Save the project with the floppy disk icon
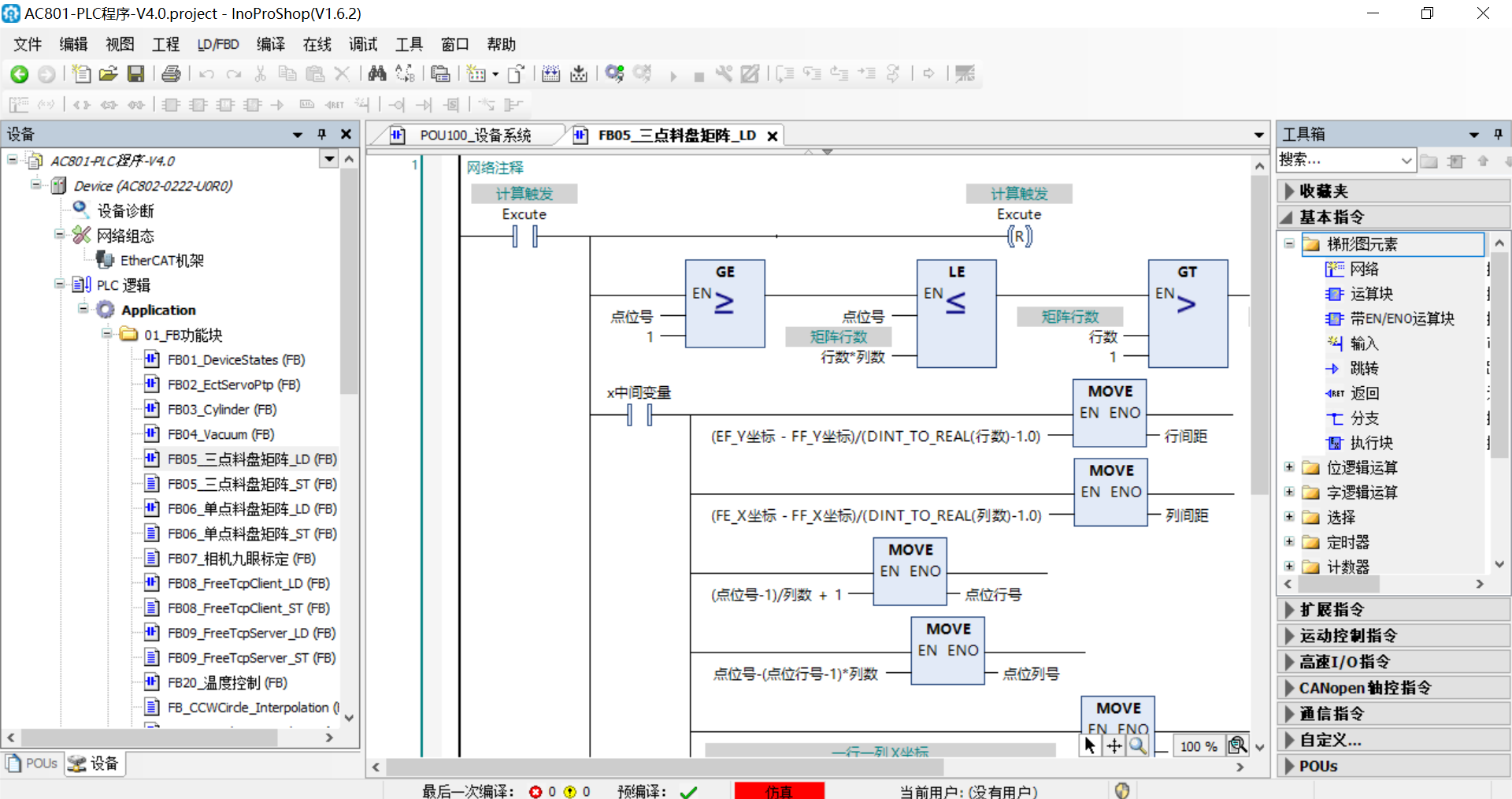 click(x=136, y=74)
